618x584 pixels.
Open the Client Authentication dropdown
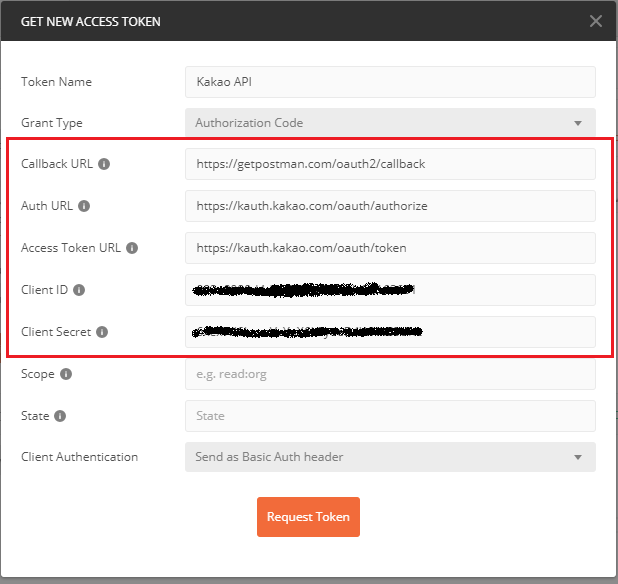(x=390, y=457)
